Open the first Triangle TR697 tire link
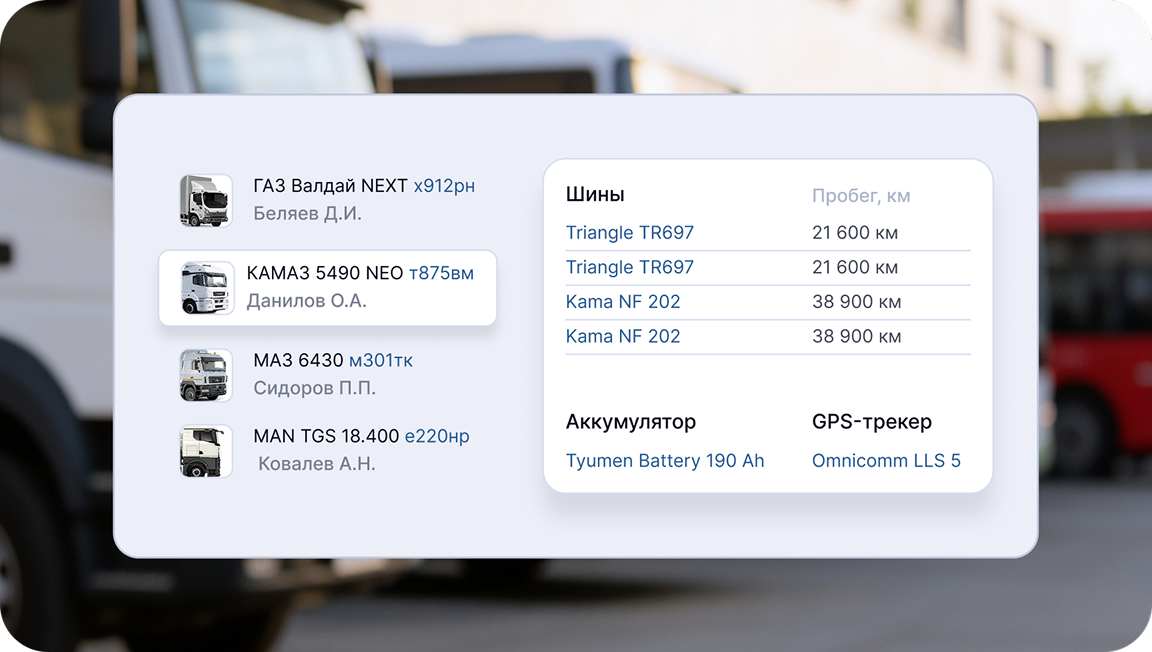Screen dimensions: 1152x652 tap(630, 232)
